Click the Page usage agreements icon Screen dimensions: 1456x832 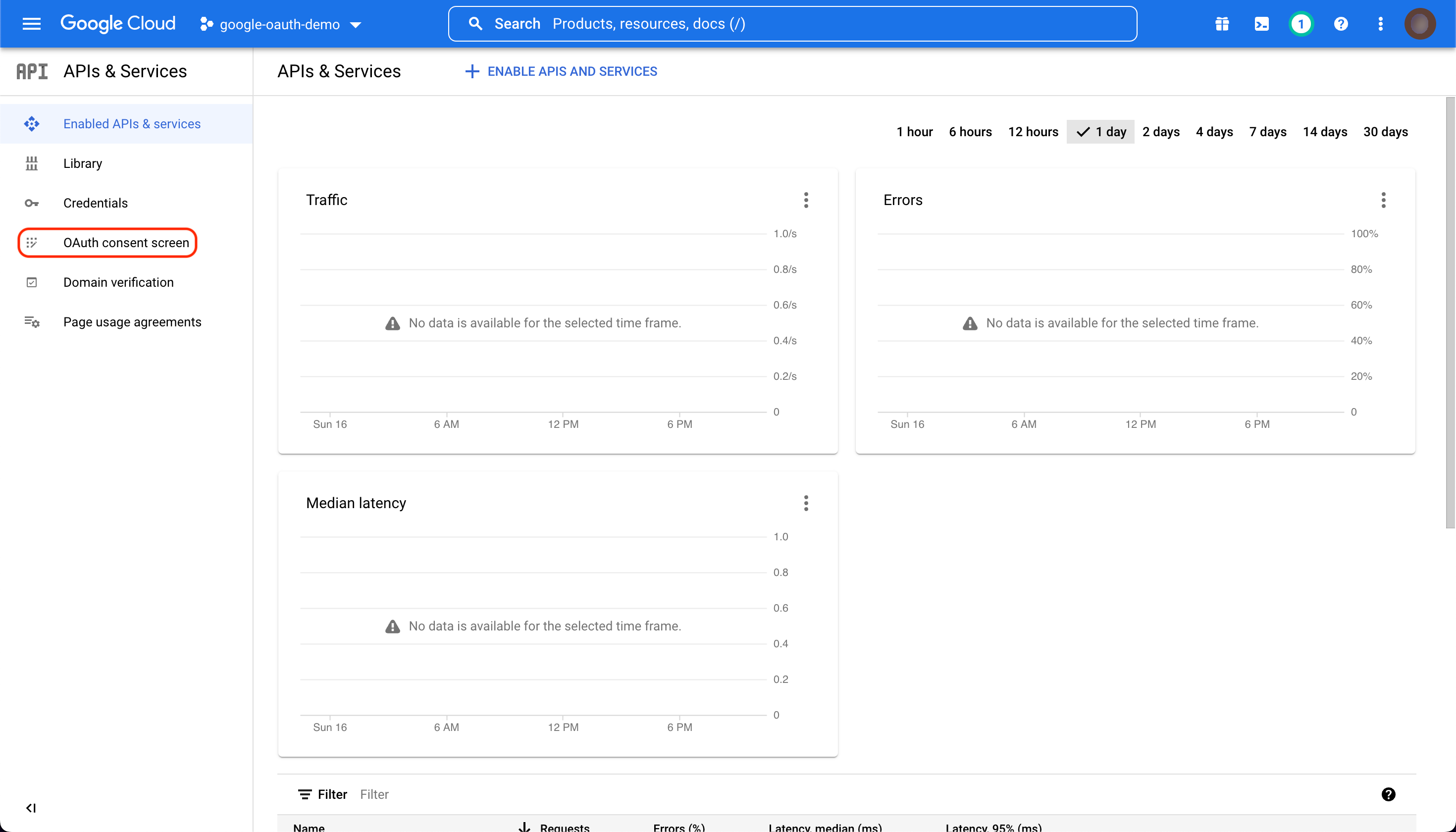[x=32, y=322]
